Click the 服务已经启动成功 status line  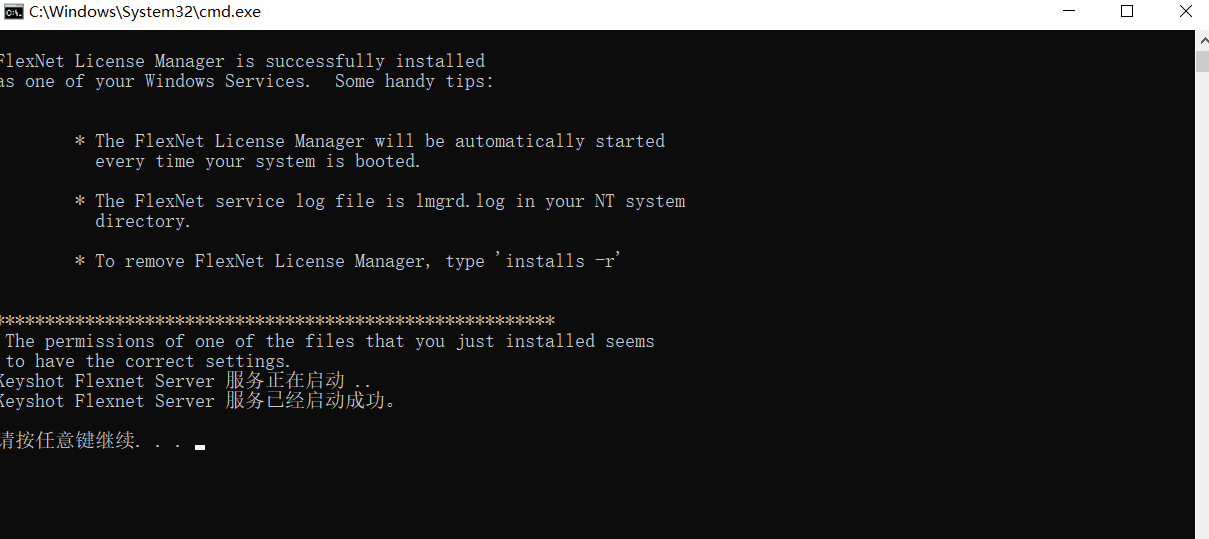point(198,401)
